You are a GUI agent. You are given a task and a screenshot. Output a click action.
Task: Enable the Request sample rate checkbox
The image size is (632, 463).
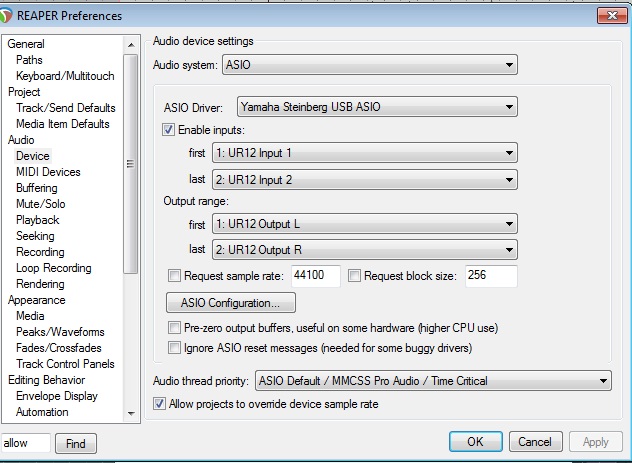(175, 276)
